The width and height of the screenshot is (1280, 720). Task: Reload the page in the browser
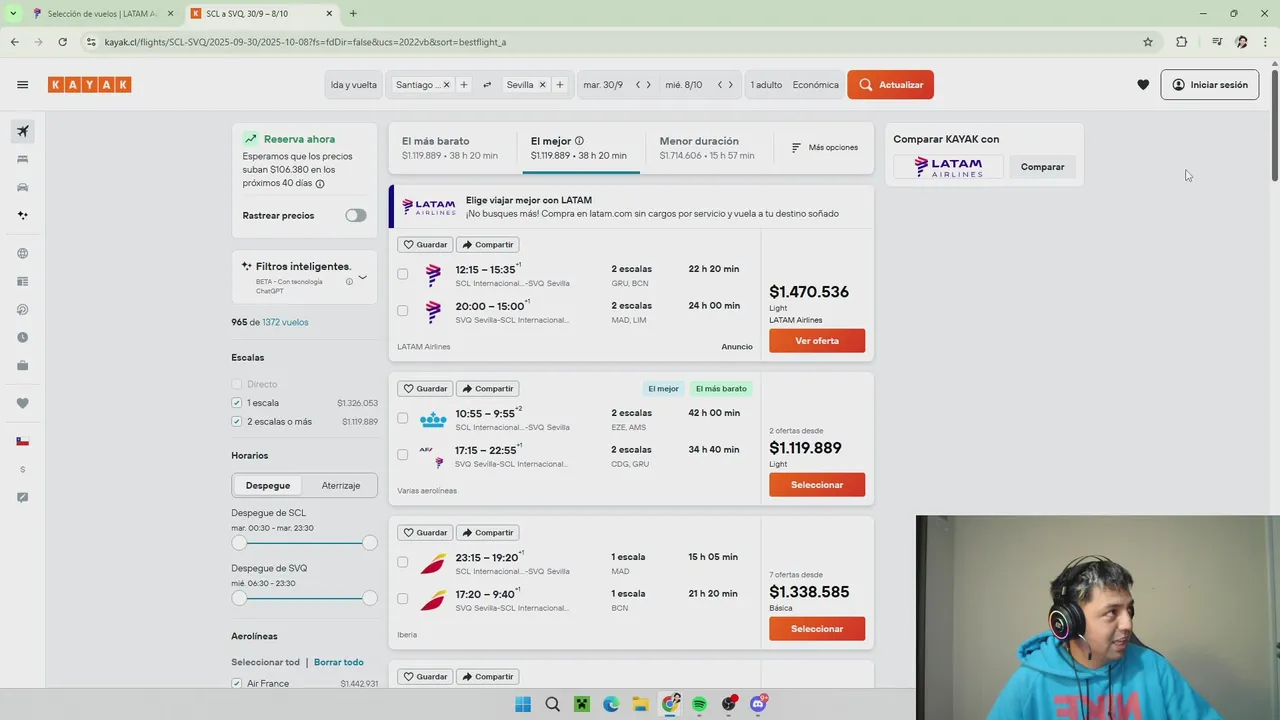tap(62, 42)
